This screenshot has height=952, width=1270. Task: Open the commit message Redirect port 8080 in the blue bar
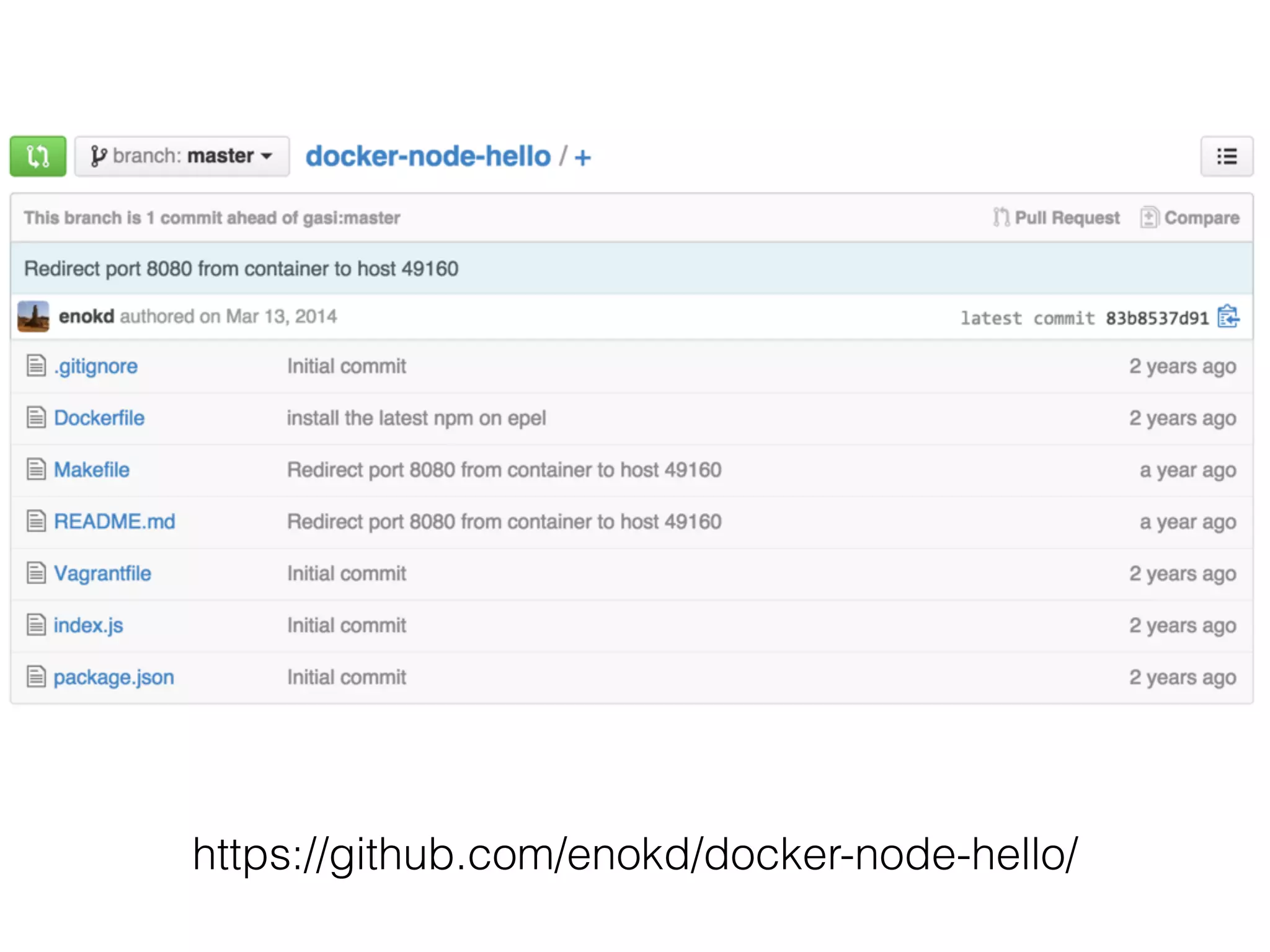[241, 268]
